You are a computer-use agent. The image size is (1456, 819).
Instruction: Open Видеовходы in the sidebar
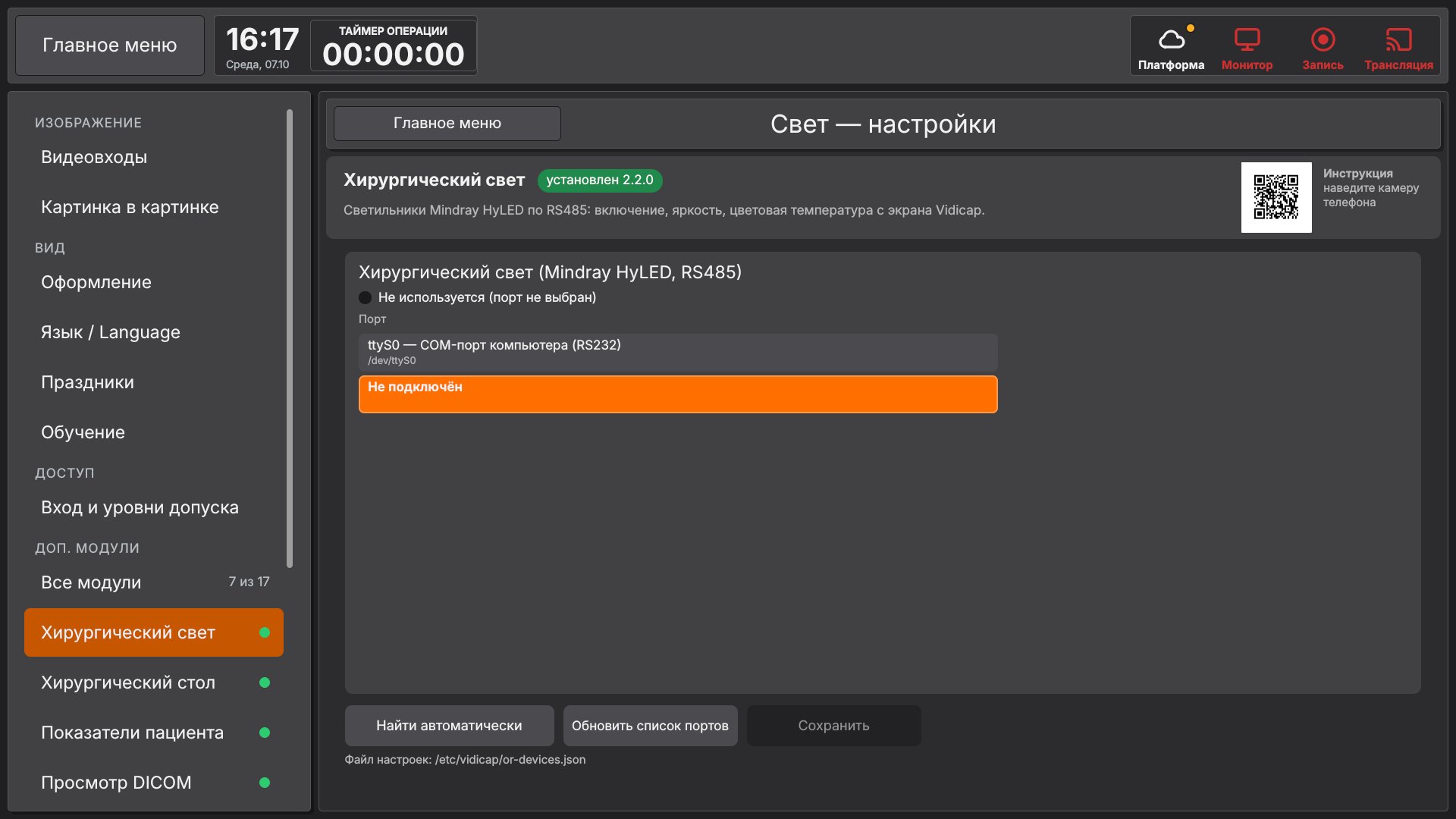coord(154,157)
